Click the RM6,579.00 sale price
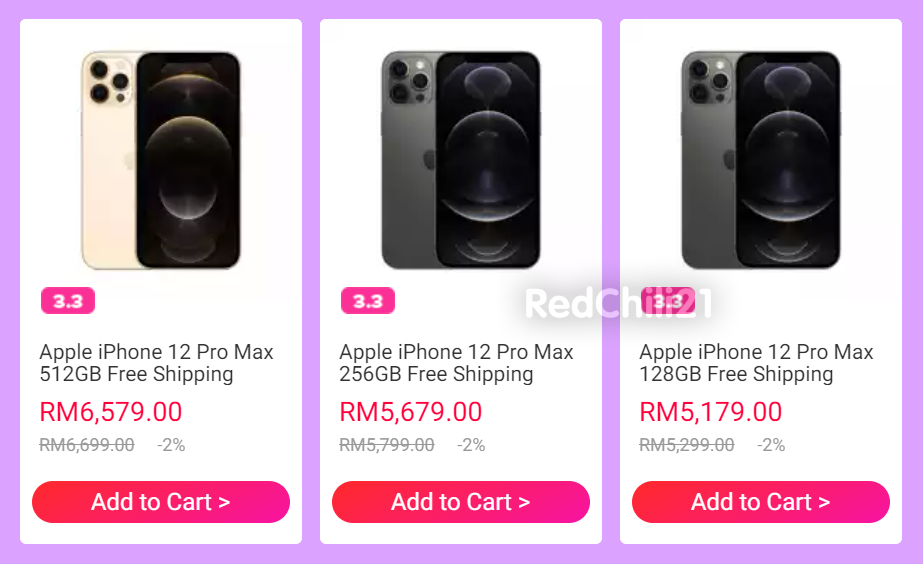The image size is (923, 564). pyautogui.click(x=111, y=412)
